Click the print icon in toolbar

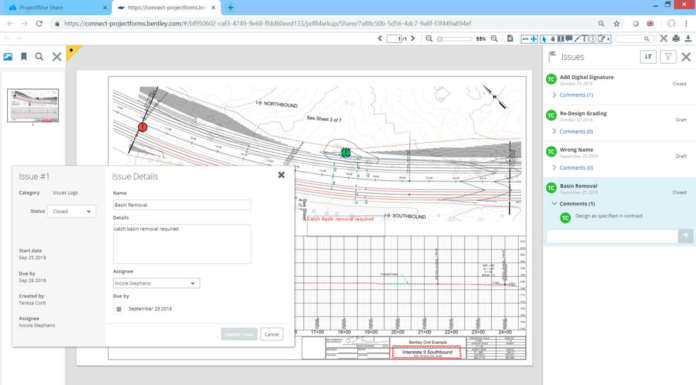pos(676,39)
